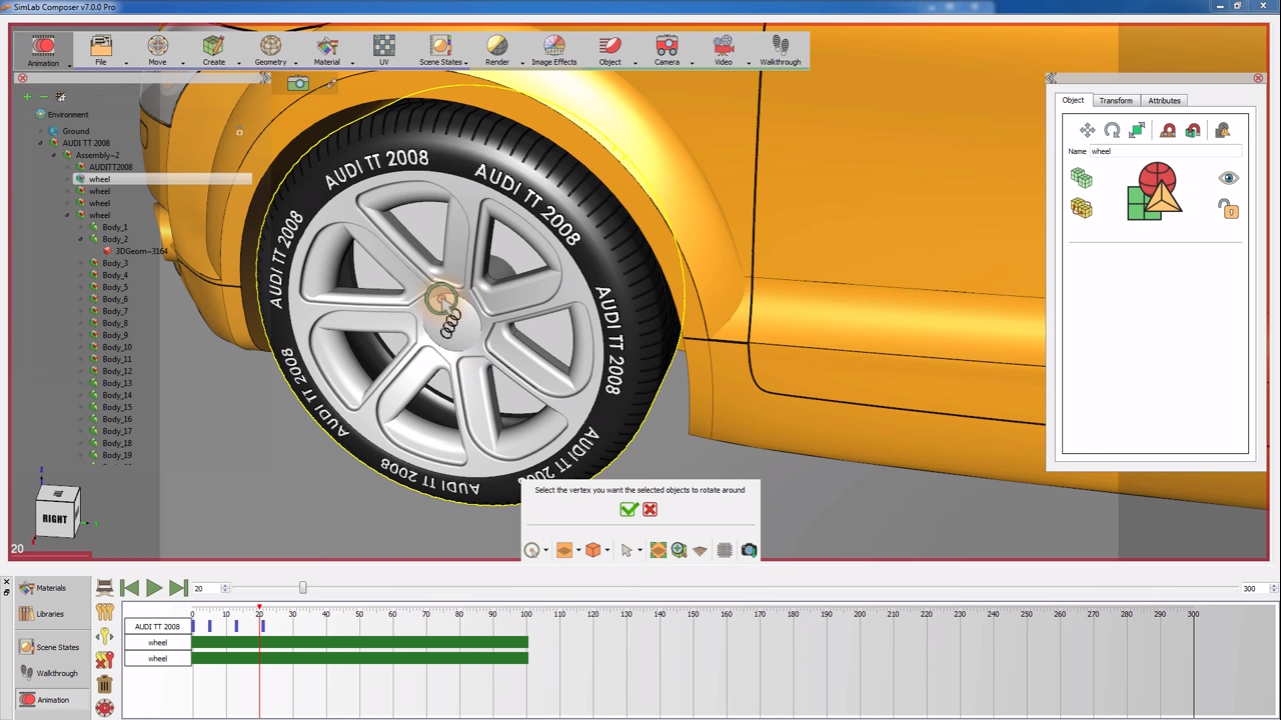
Task: Open the Scene States panel tab at bottom
Action: (x=50, y=647)
